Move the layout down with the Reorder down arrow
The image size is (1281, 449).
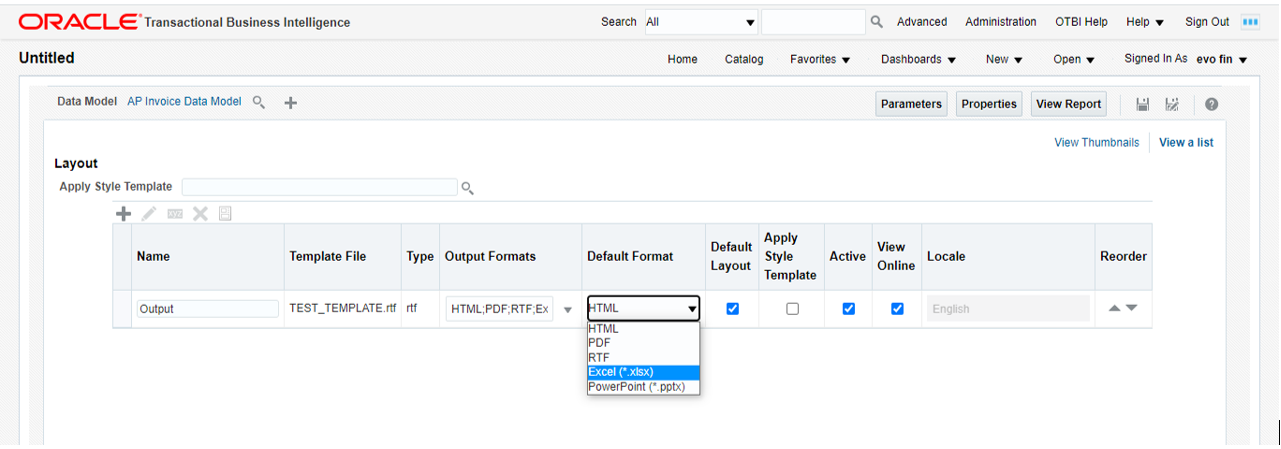(1131, 308)
